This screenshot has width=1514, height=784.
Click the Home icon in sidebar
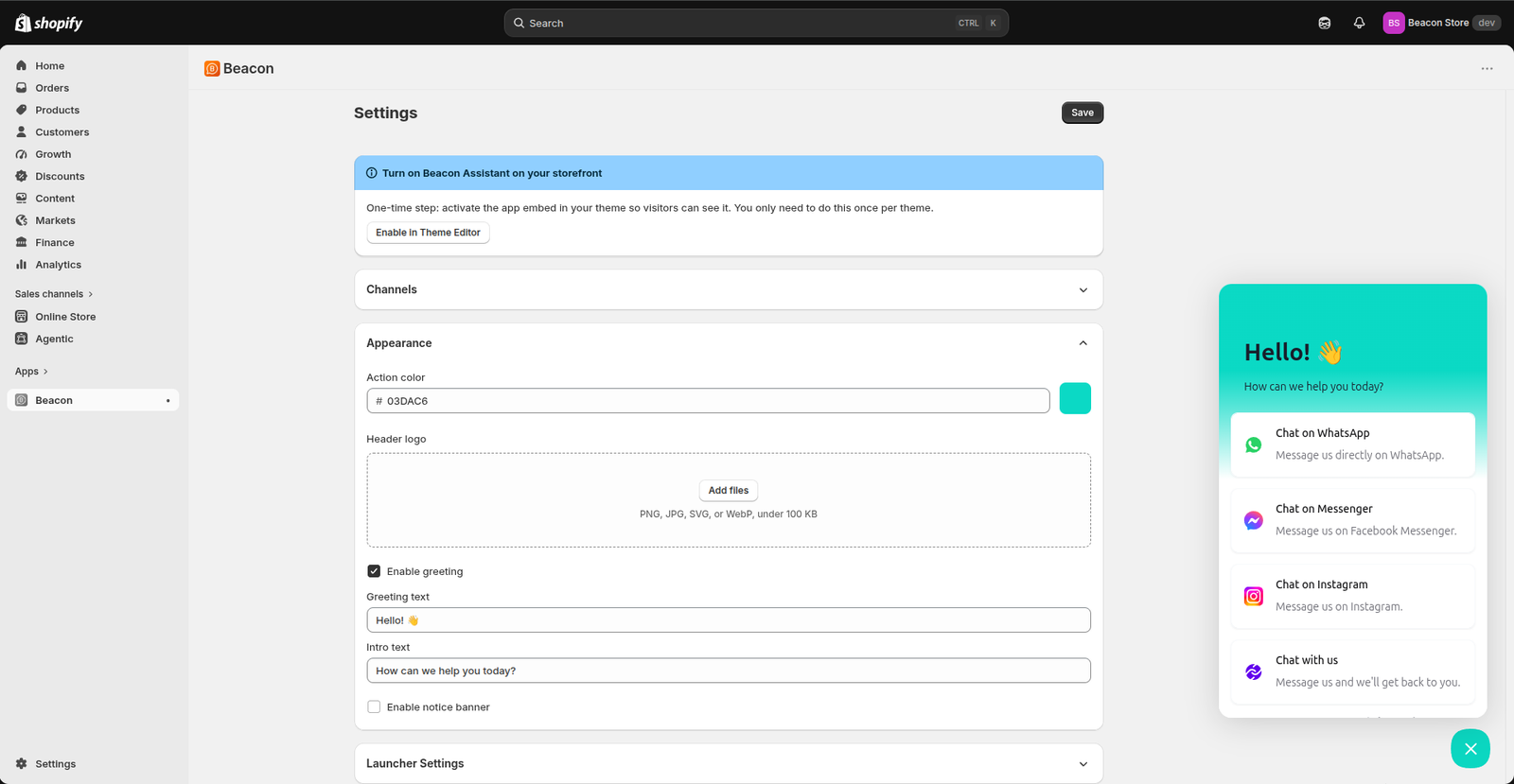click(21, 65)
